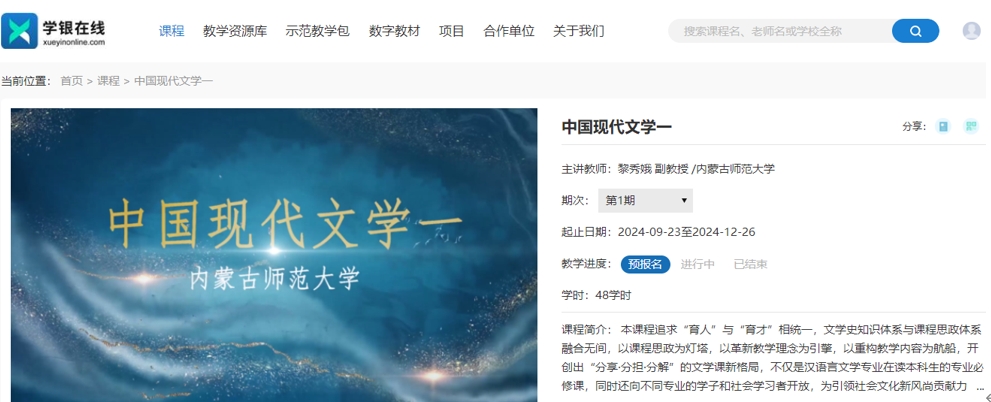Open the user avatar profile icon
The height and width of the screenshot is (402, 991).
[971, 30]
